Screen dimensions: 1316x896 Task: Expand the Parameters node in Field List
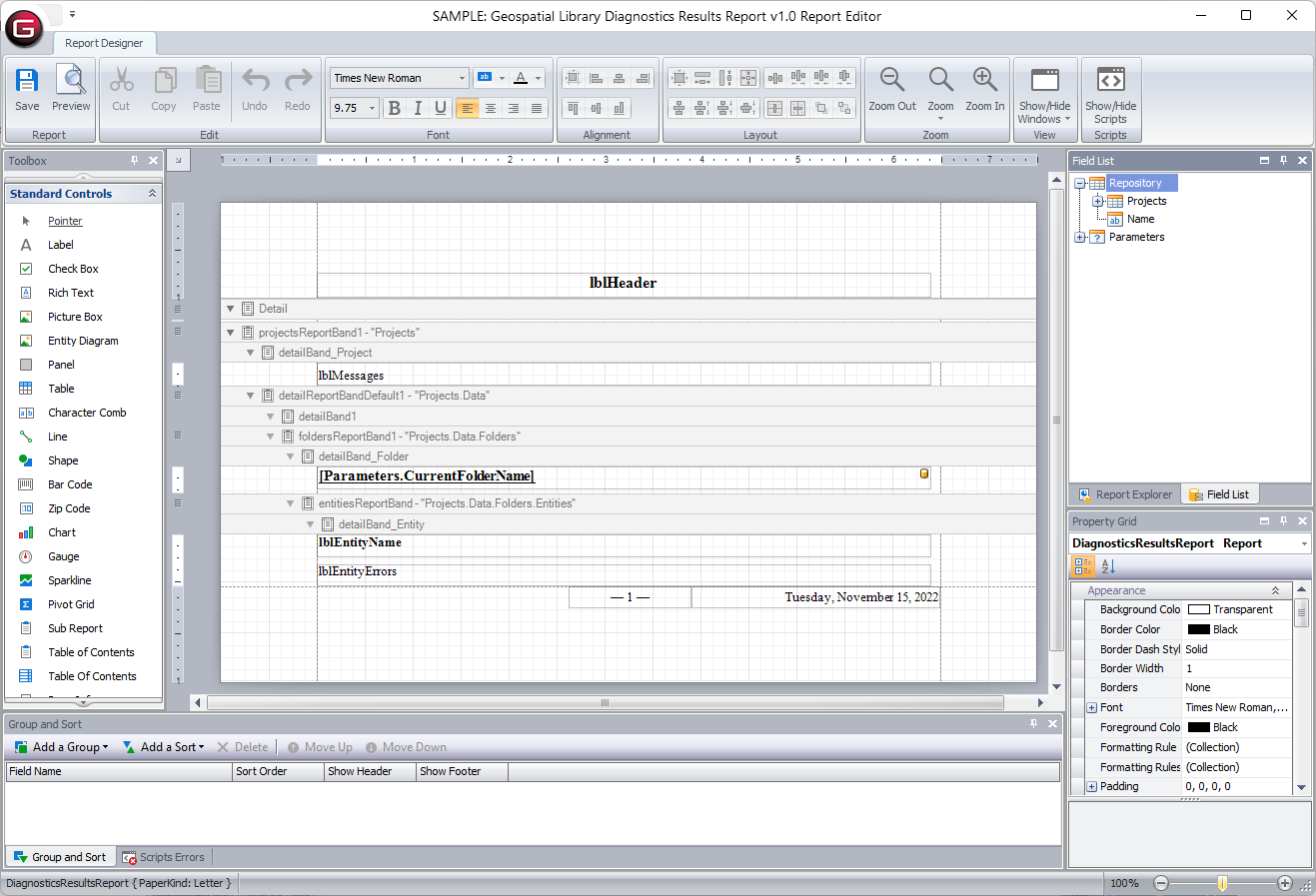tap(1079, 238)
